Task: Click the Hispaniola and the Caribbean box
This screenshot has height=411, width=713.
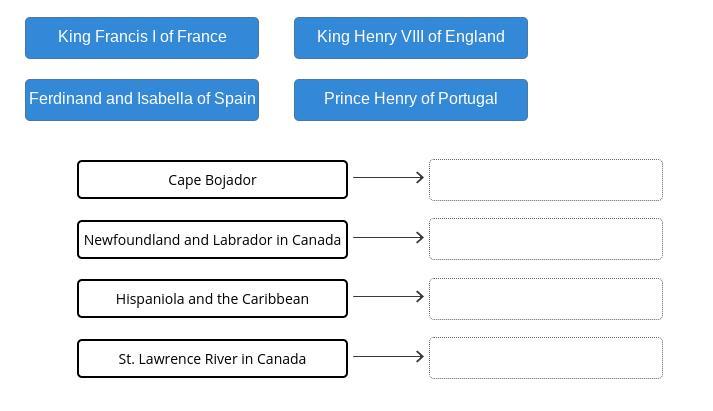Action: [x=212, y=299]
